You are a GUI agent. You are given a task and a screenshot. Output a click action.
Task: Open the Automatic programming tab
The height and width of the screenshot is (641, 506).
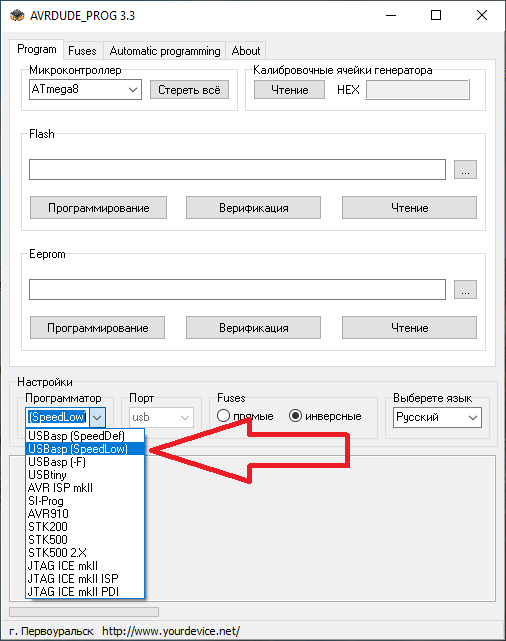(x=165, y=51)
